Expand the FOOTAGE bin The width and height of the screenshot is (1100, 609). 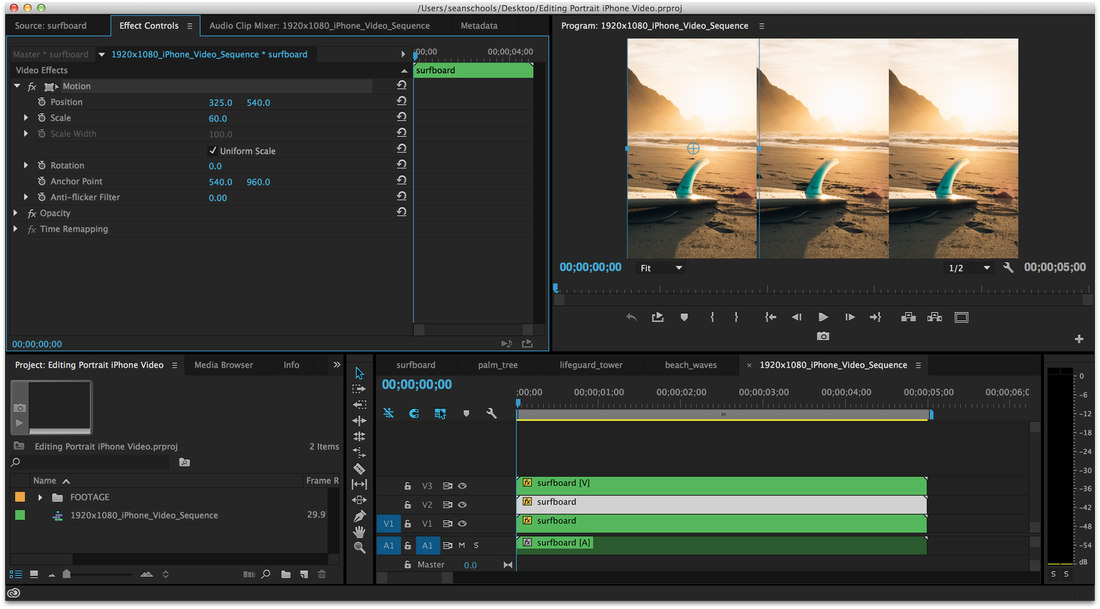click(41, 497)
